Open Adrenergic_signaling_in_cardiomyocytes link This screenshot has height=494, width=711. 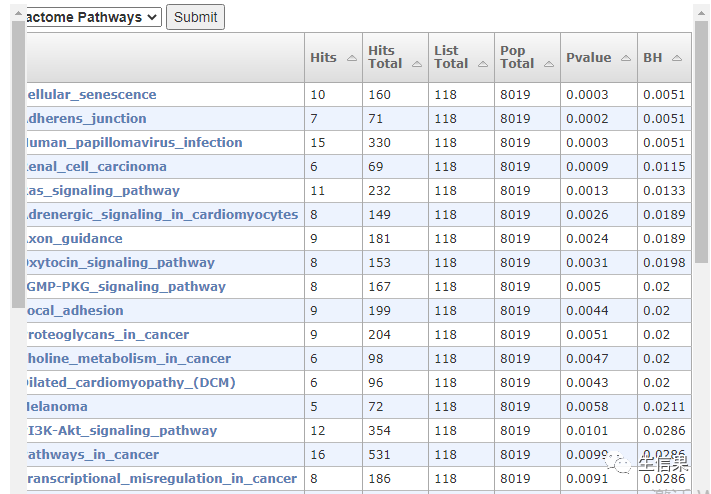pyautogui.click(x=161, y=215)
